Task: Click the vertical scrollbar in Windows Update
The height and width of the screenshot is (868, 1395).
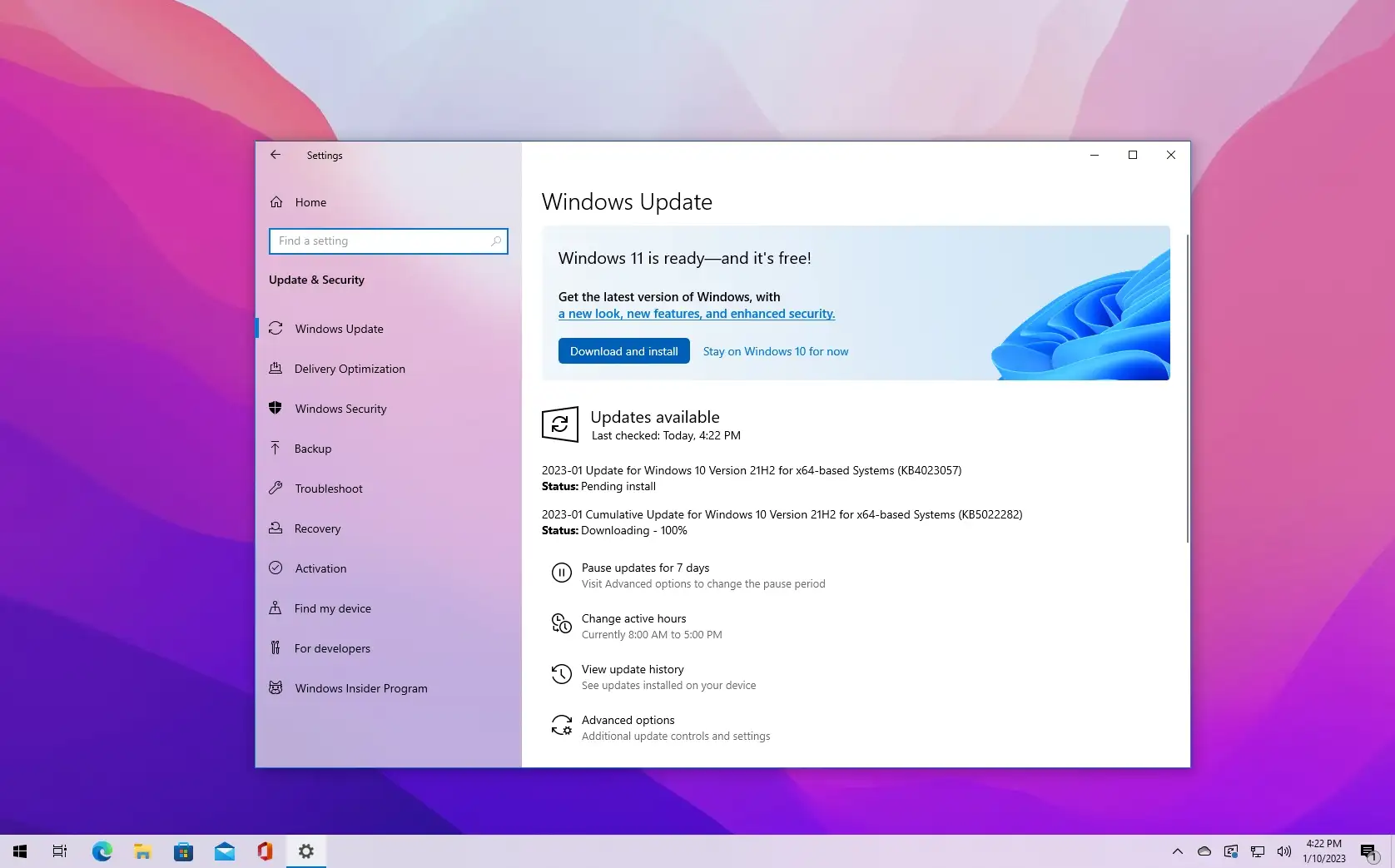Action: 1188,389
